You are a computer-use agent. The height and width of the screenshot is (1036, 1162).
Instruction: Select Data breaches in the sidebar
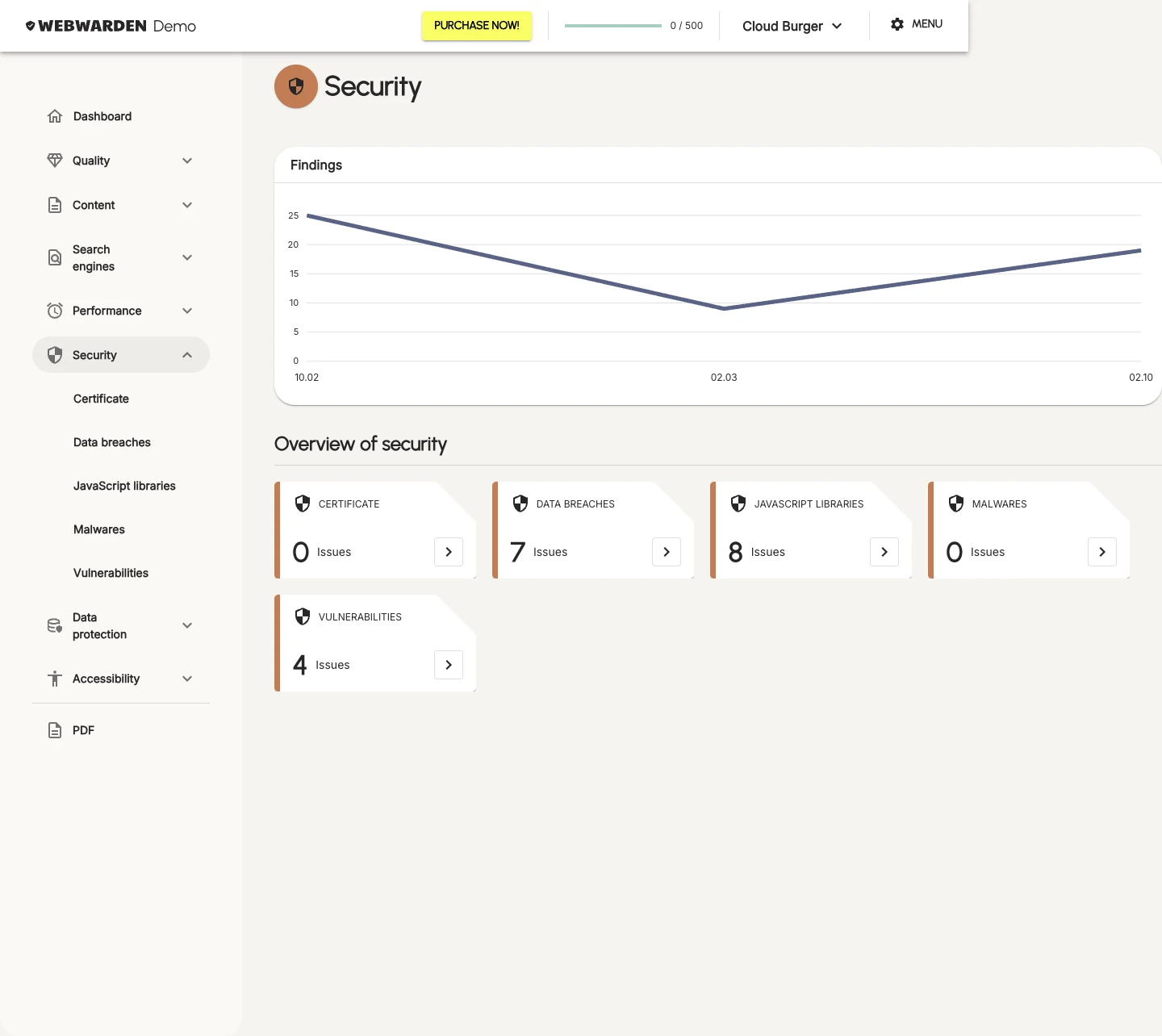pyautogui.click(x=111, y=442)
